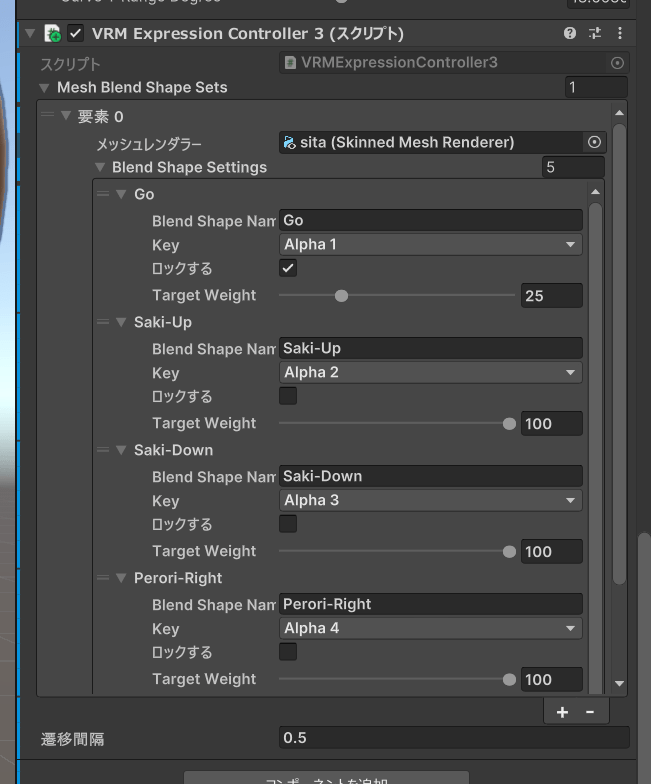The image size is (651, 784).
Task: Click Blend Shape Name field containing Saki-Down
Action: pos(430,476)
